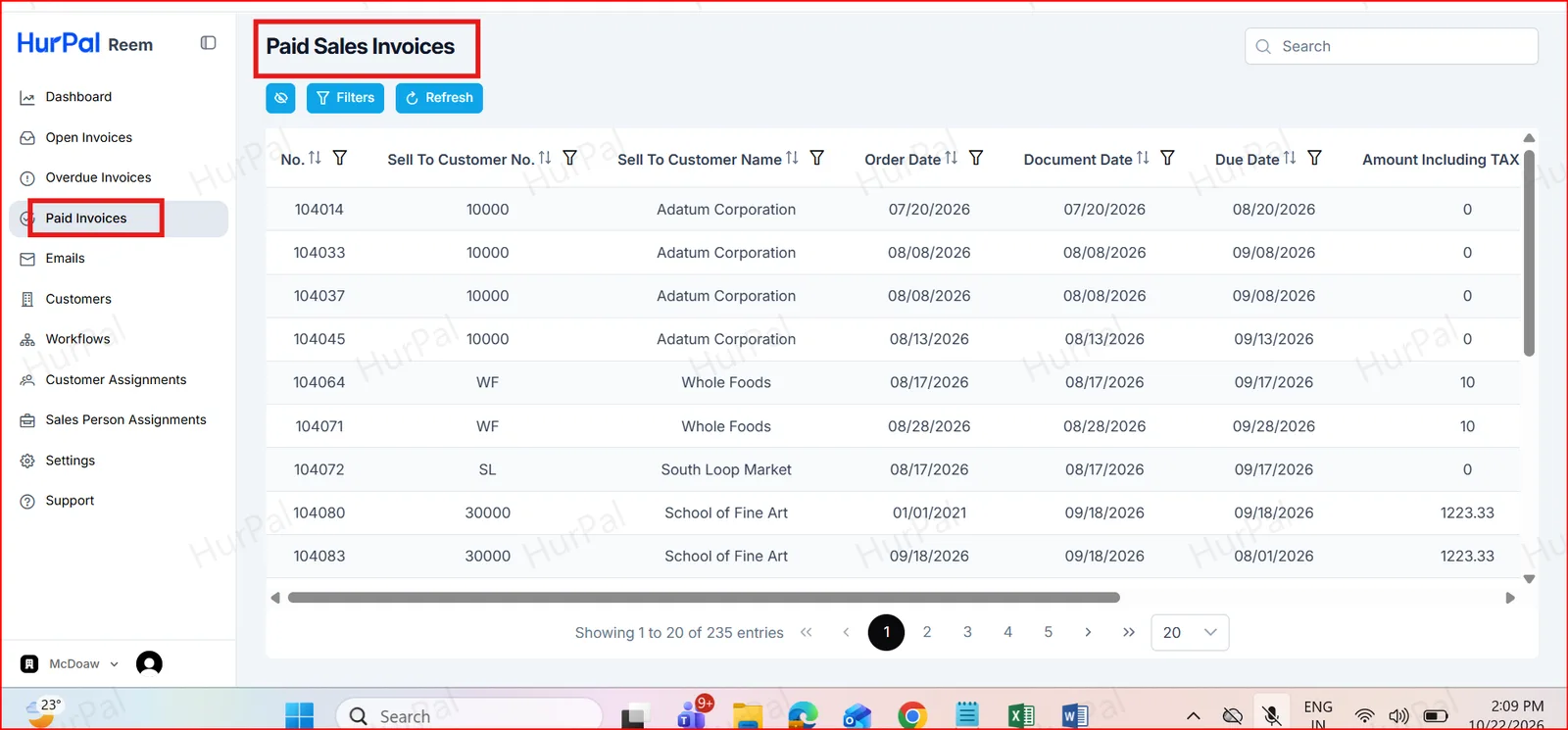Open the Filters button
Screen dimensions: 1568x730
coord(345,98)
